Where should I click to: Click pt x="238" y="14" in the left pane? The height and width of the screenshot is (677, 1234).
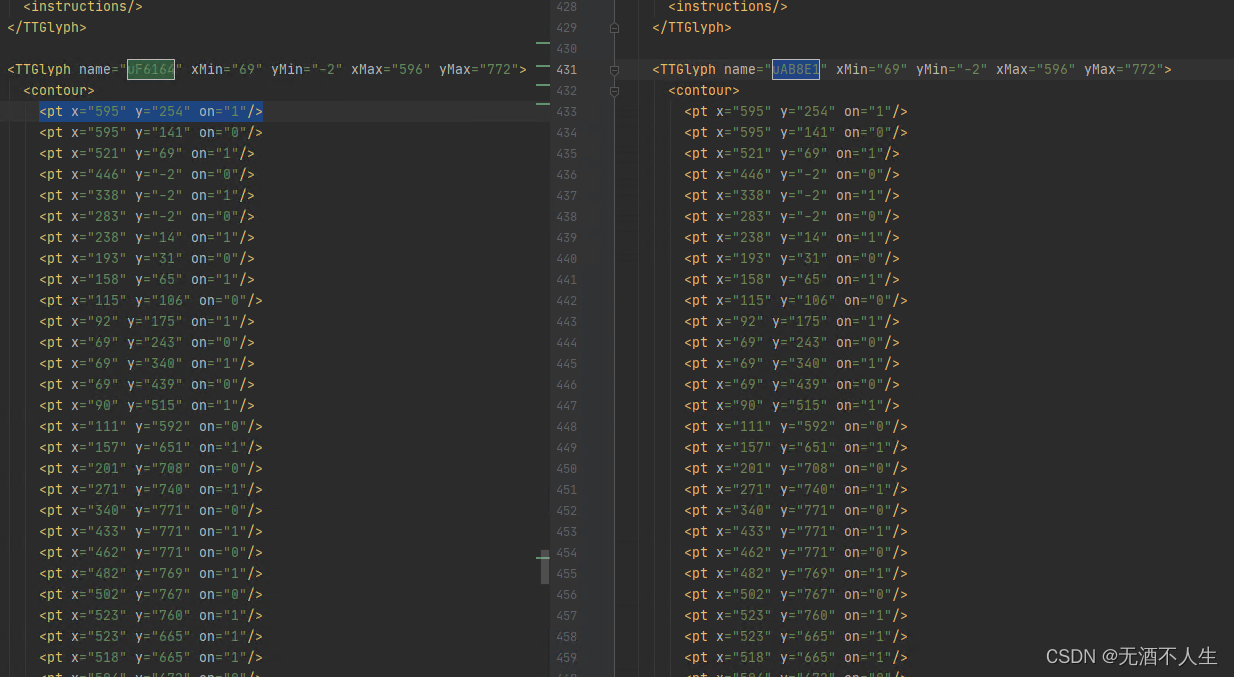147,237
